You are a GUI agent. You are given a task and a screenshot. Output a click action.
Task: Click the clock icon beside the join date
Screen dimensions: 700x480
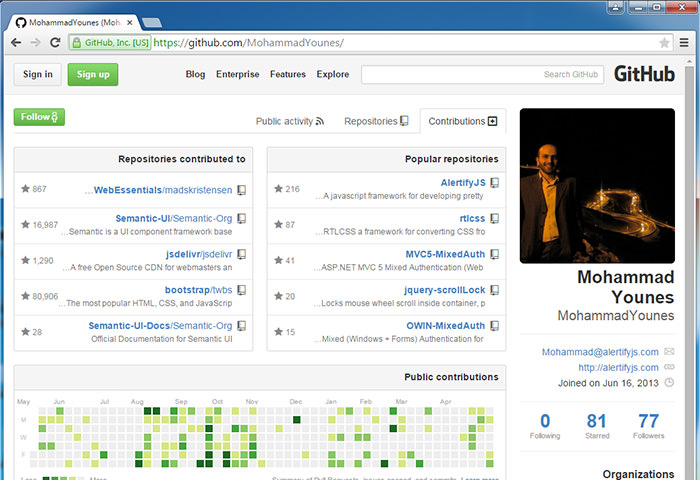click(669, 383)
